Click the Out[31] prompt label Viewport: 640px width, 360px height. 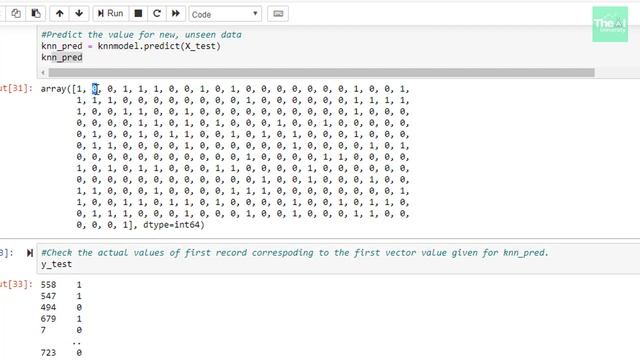click(x=16, y=89)
